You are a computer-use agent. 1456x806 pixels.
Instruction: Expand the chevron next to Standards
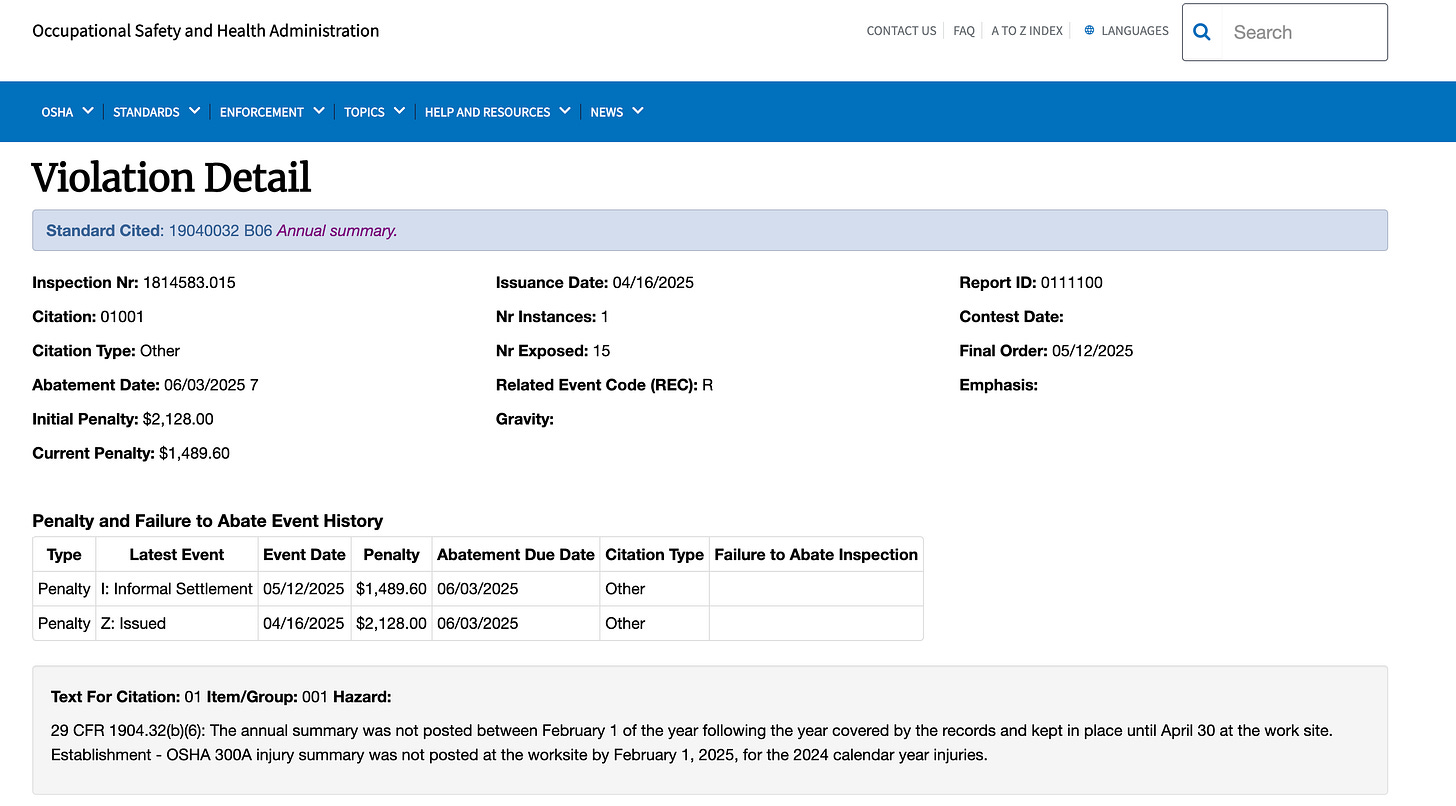(x=194, y=111)
